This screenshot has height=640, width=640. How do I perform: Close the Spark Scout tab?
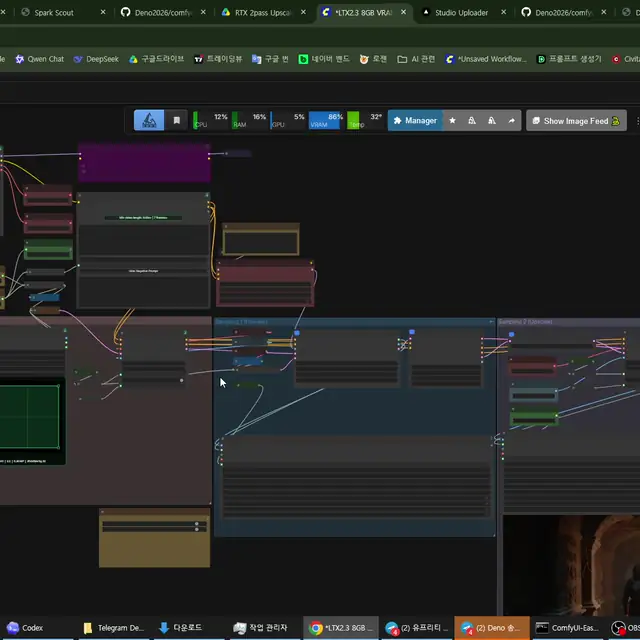tap(103, 12)
